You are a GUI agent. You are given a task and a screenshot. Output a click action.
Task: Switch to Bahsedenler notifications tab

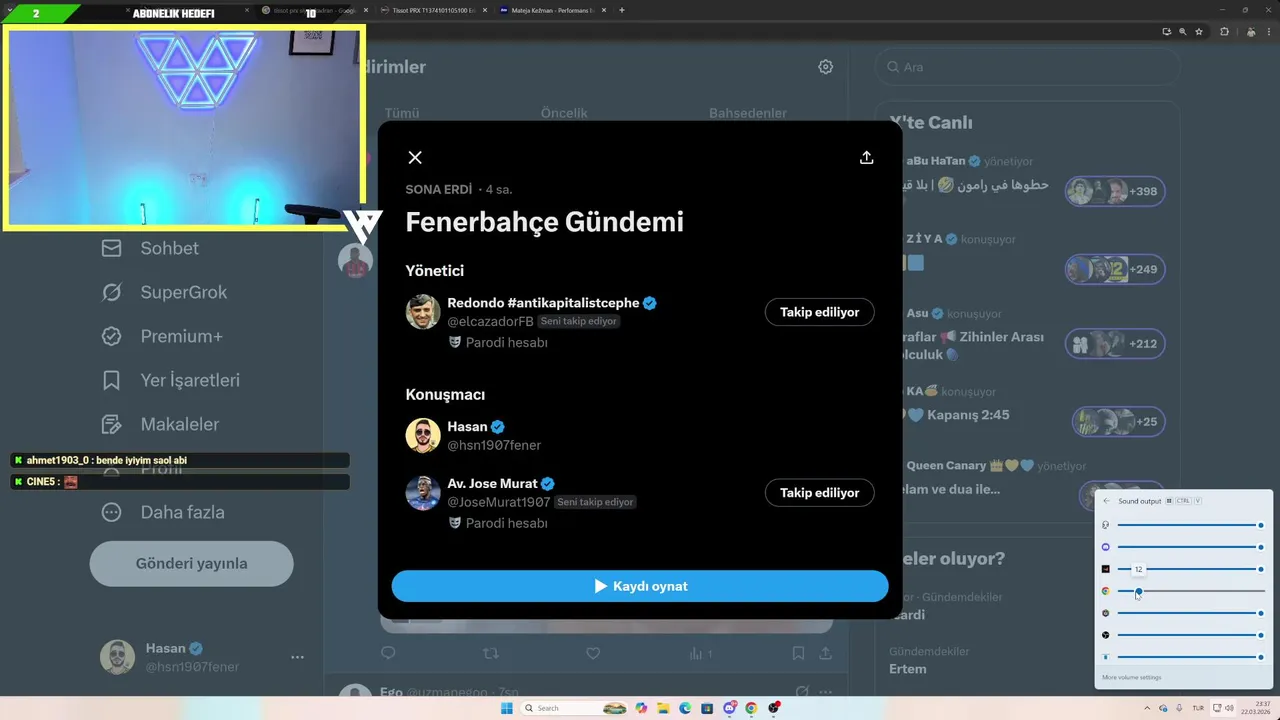(x=748, y=113)
